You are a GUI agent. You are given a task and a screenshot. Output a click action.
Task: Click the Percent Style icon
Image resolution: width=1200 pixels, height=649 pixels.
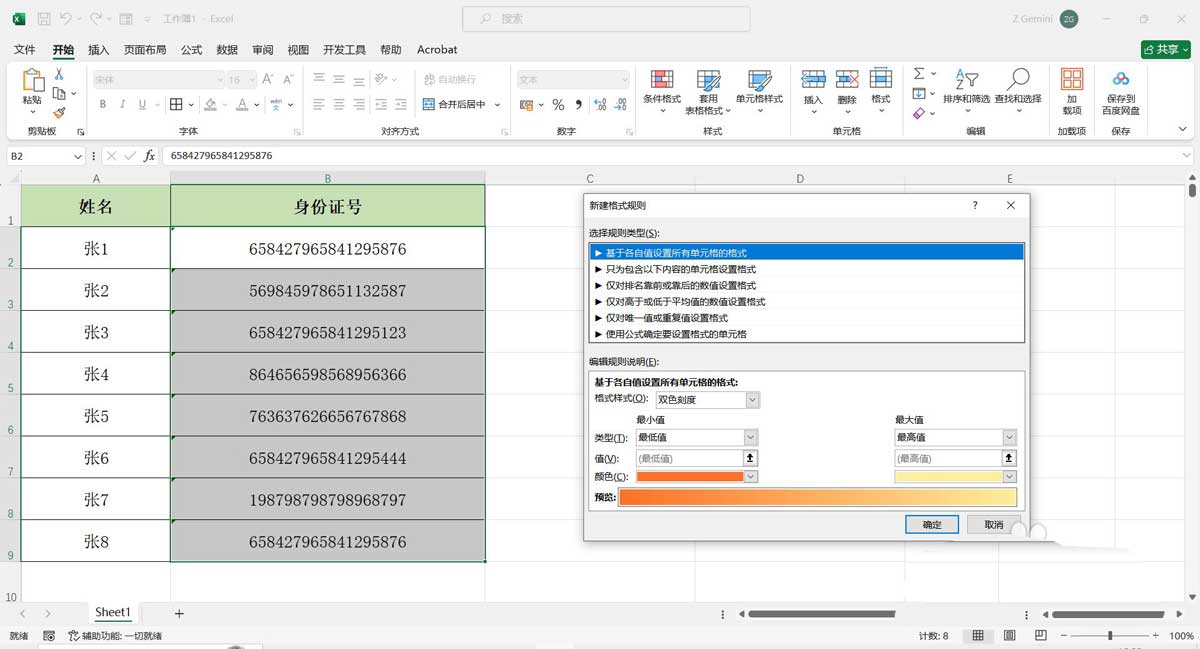(558, 104)
